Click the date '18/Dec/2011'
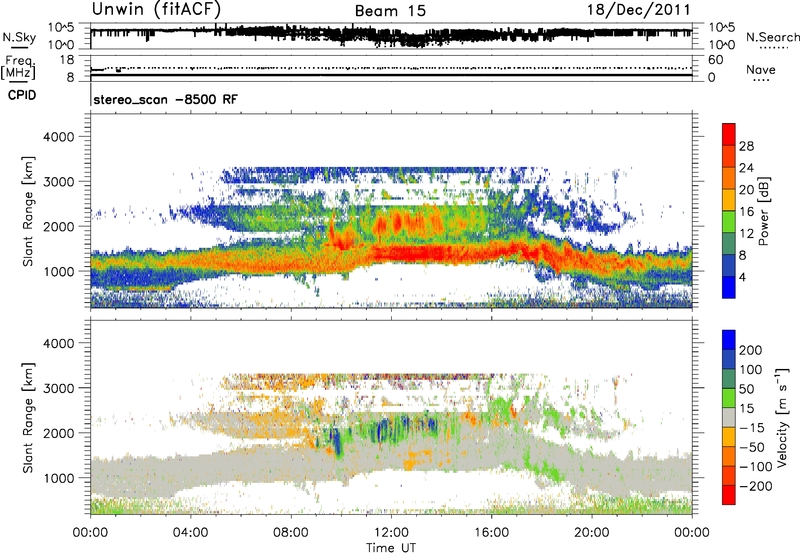The image size is (800, 554). (639, 10)
